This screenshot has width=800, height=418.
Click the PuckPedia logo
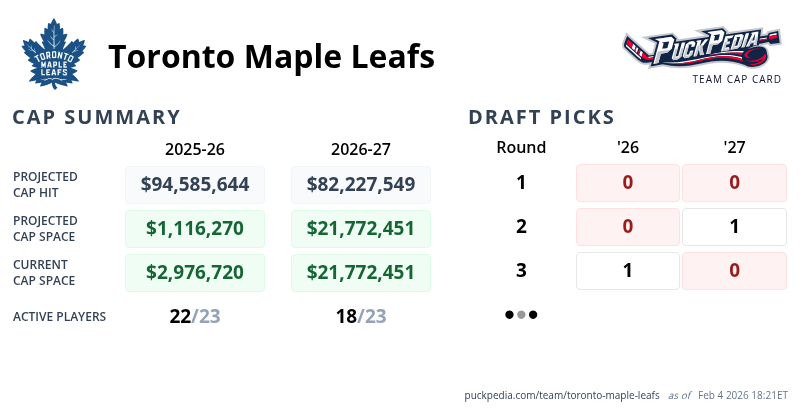click(701, 50)
